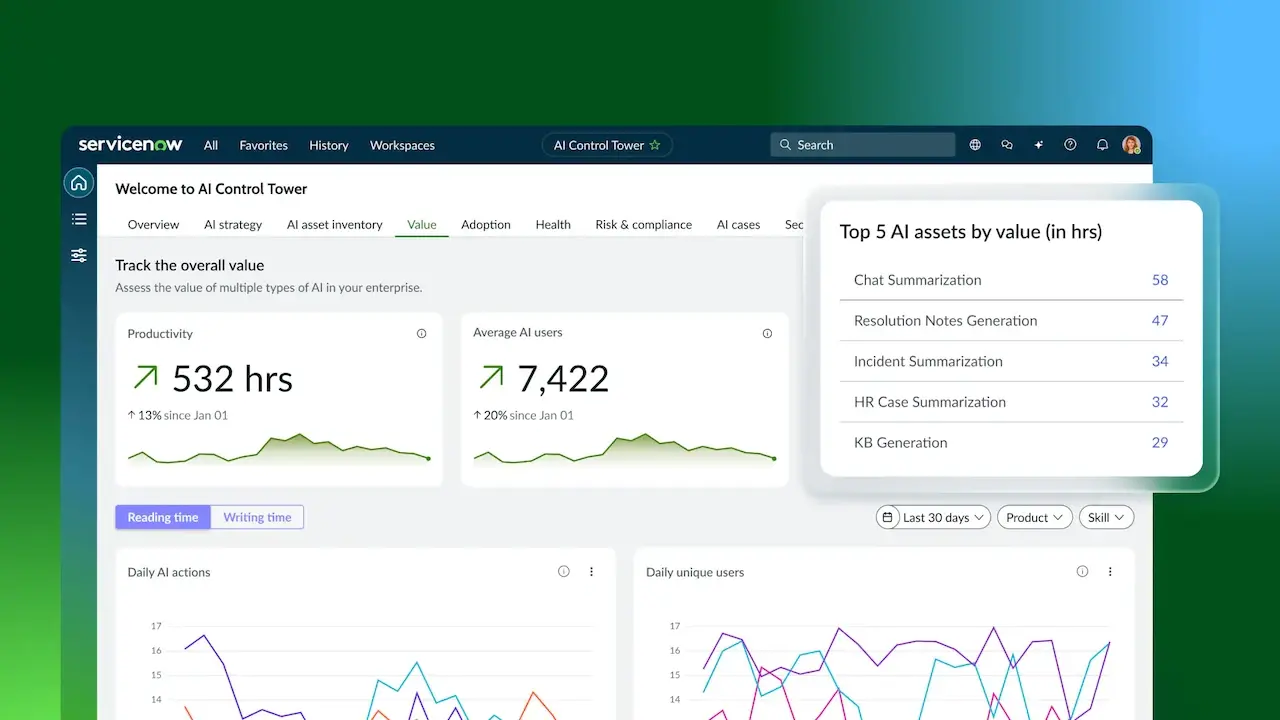
Task: Click the Home icon in left sidebar
Action: [79, 183]
